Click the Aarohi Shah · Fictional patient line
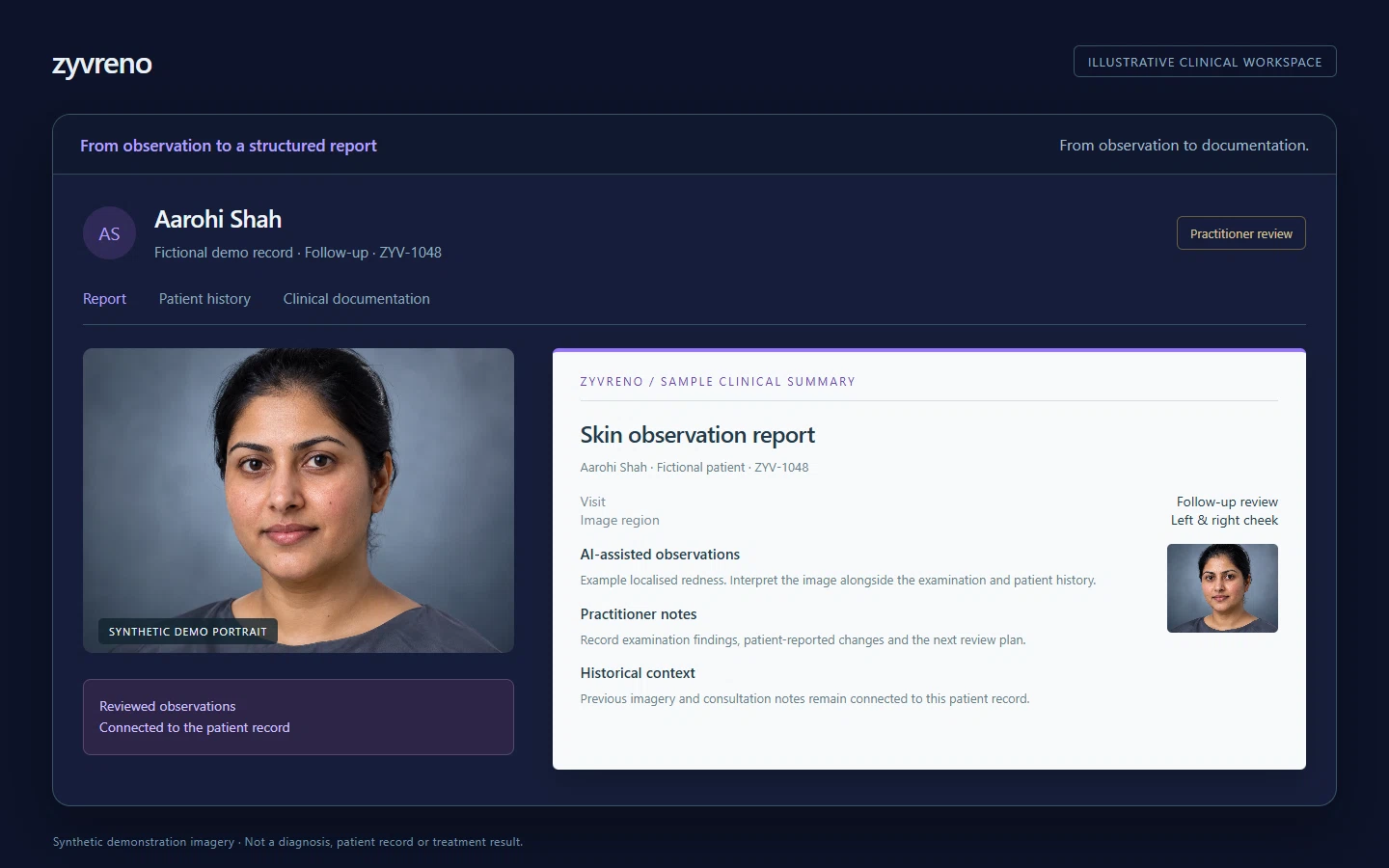This screenshot has height=868, width=1389. 694,468
